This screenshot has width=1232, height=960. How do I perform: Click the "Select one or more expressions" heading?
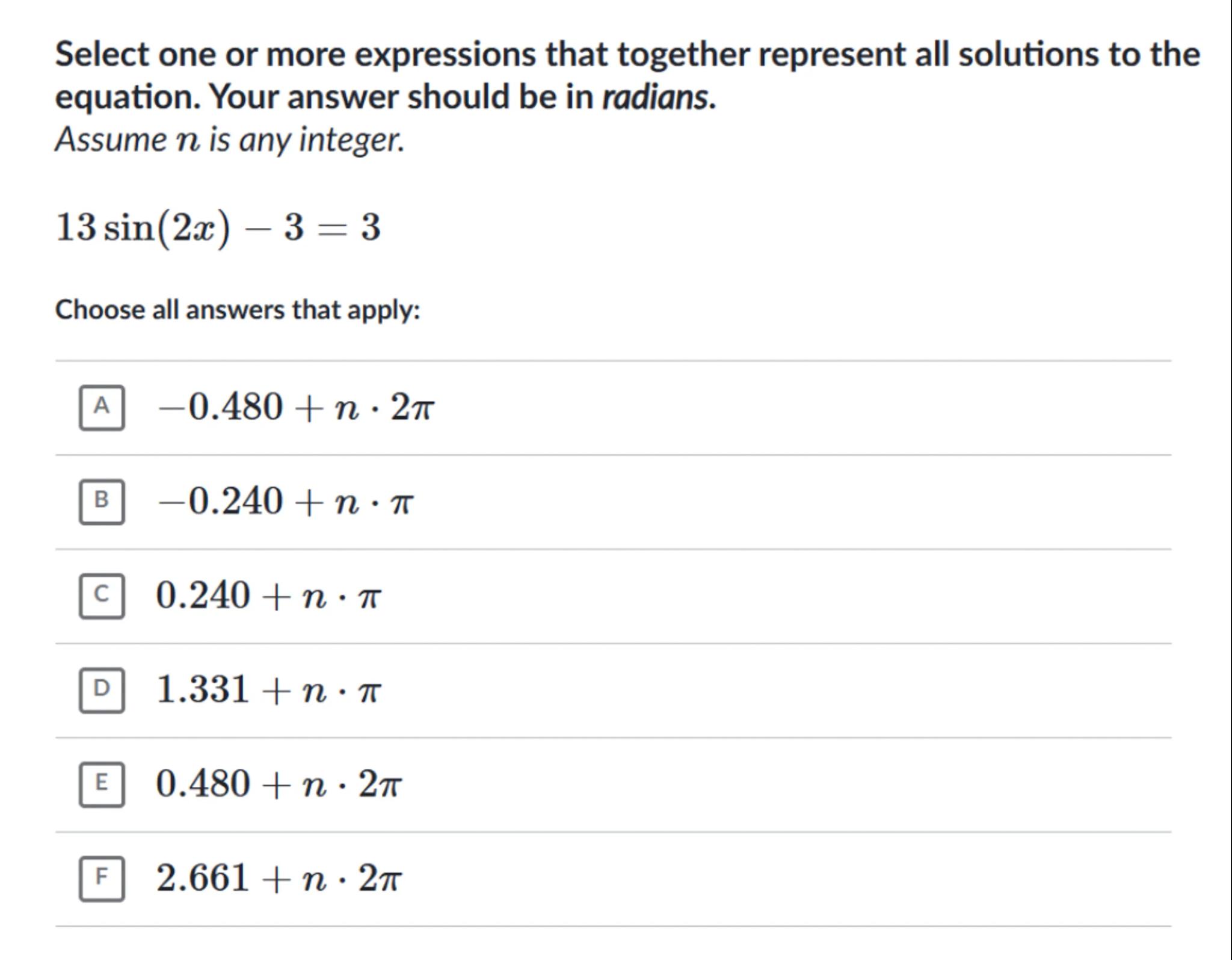click(627, 54)
